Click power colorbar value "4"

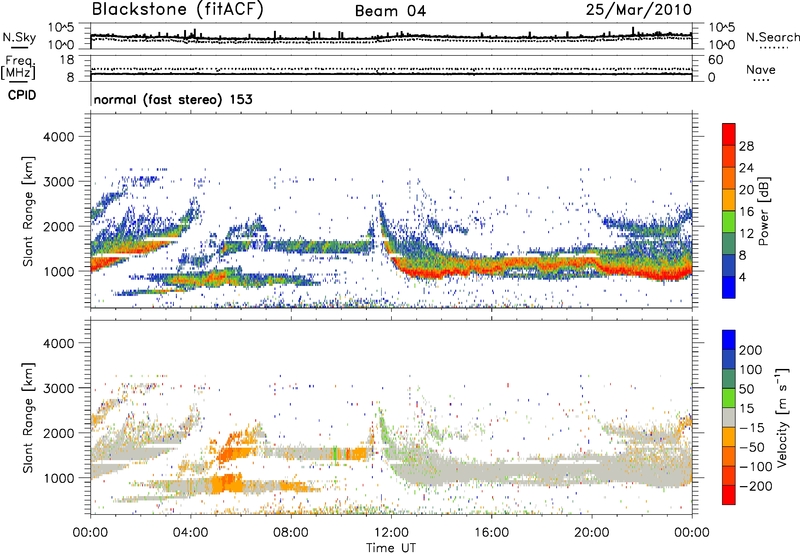[x=742, y=277]
